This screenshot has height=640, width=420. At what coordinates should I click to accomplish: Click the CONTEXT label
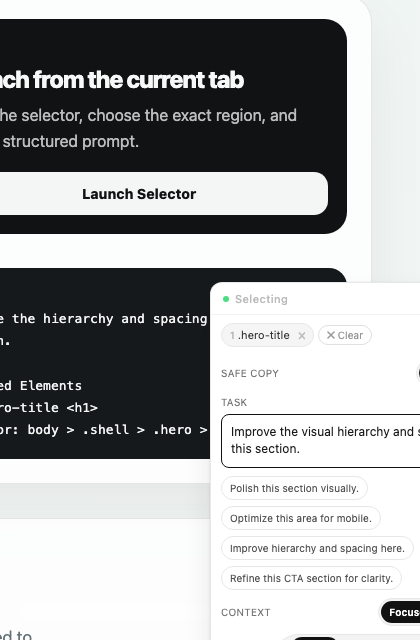coord(246,612)
